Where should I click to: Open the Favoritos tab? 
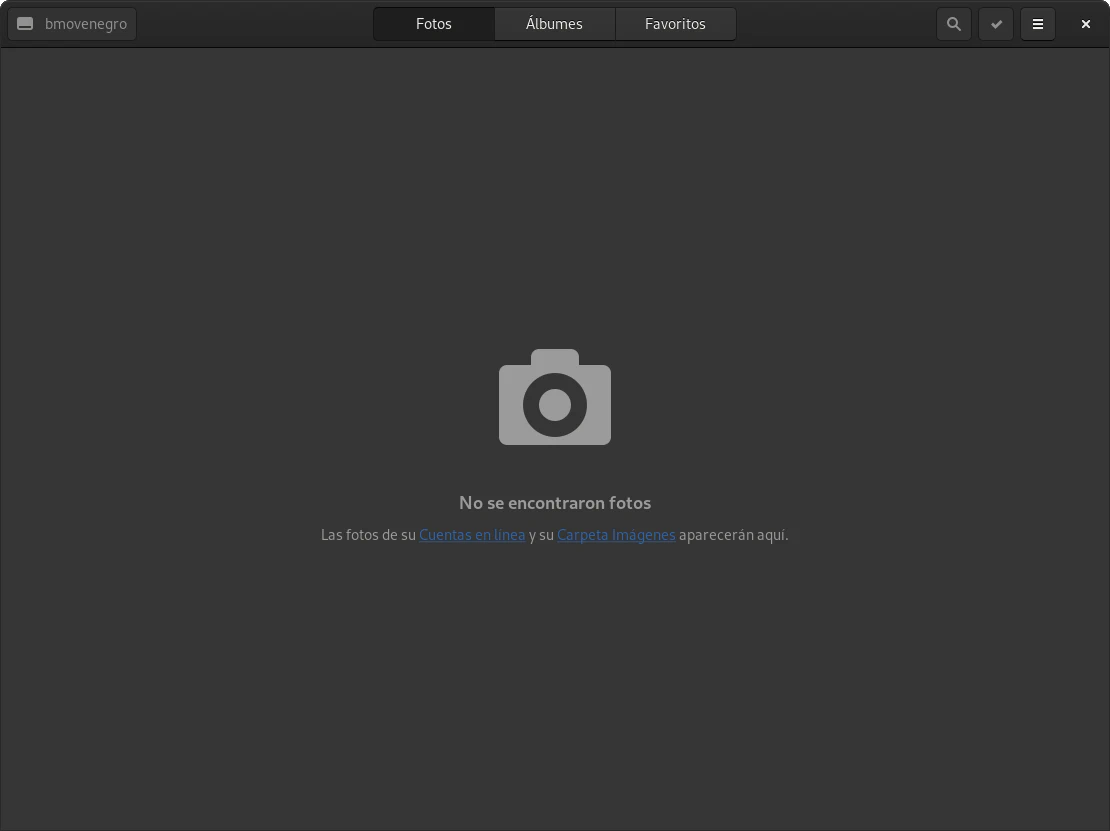[675, 24]
